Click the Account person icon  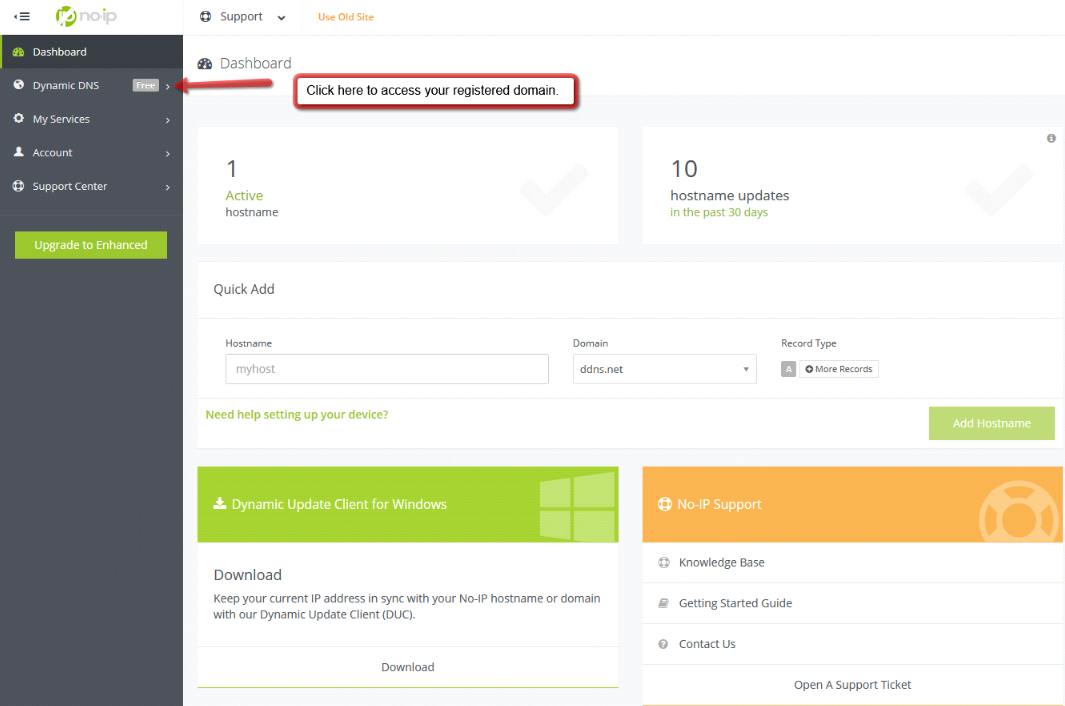tap(18, 153)
